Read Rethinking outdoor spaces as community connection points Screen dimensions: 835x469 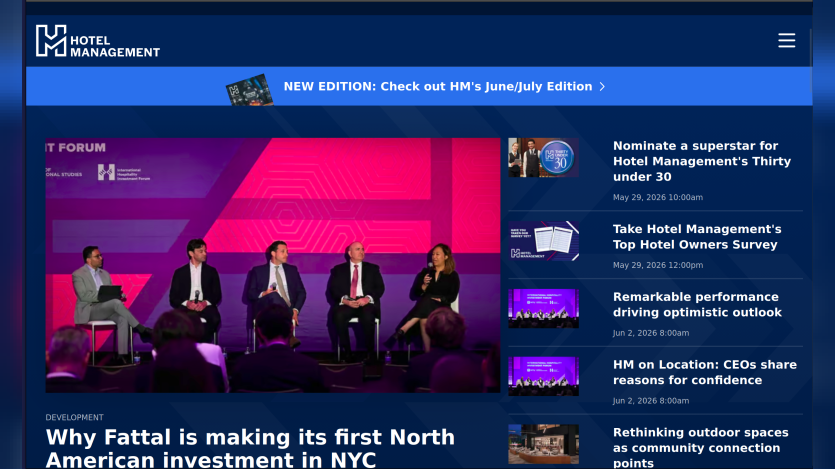pos(701,447)
